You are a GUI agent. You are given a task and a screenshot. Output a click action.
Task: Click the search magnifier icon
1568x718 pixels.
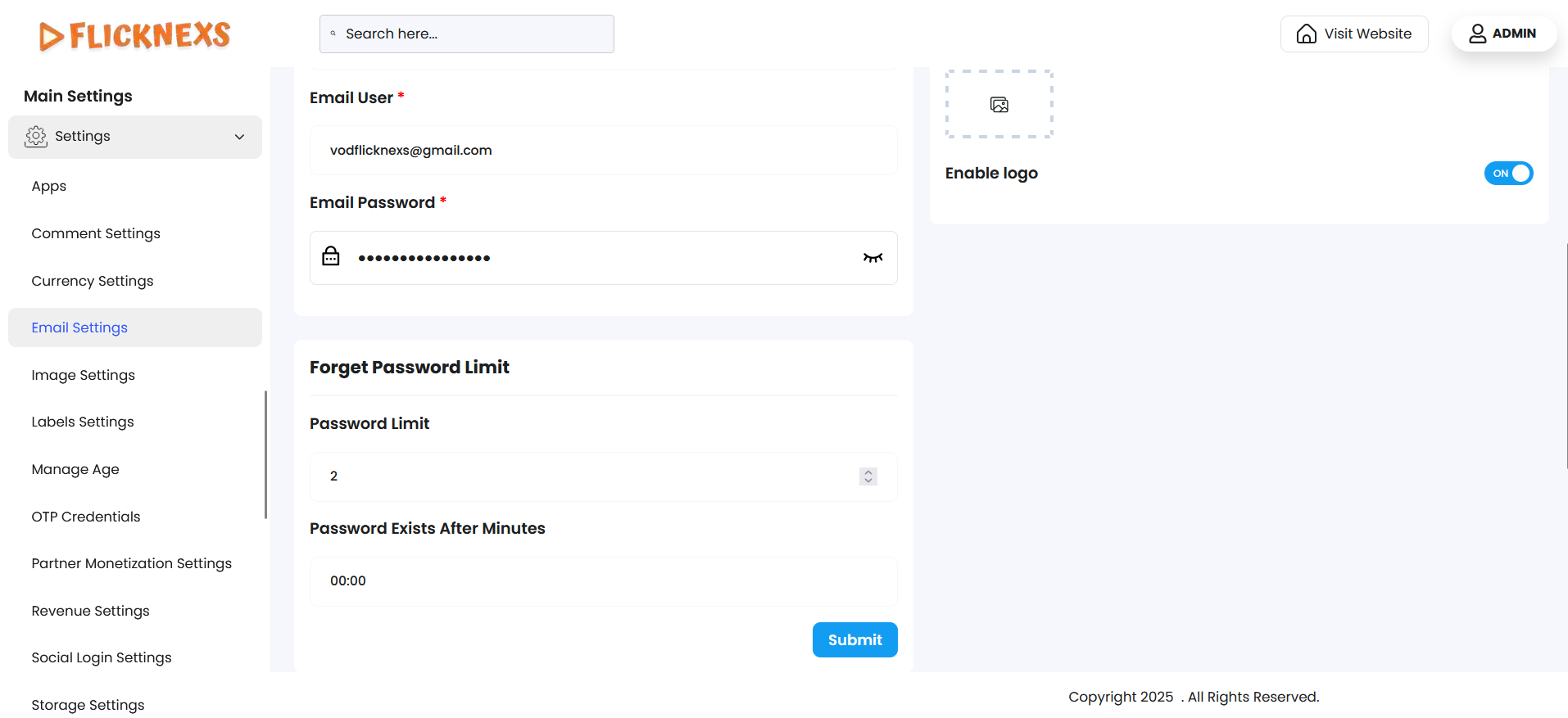(333, 34)
